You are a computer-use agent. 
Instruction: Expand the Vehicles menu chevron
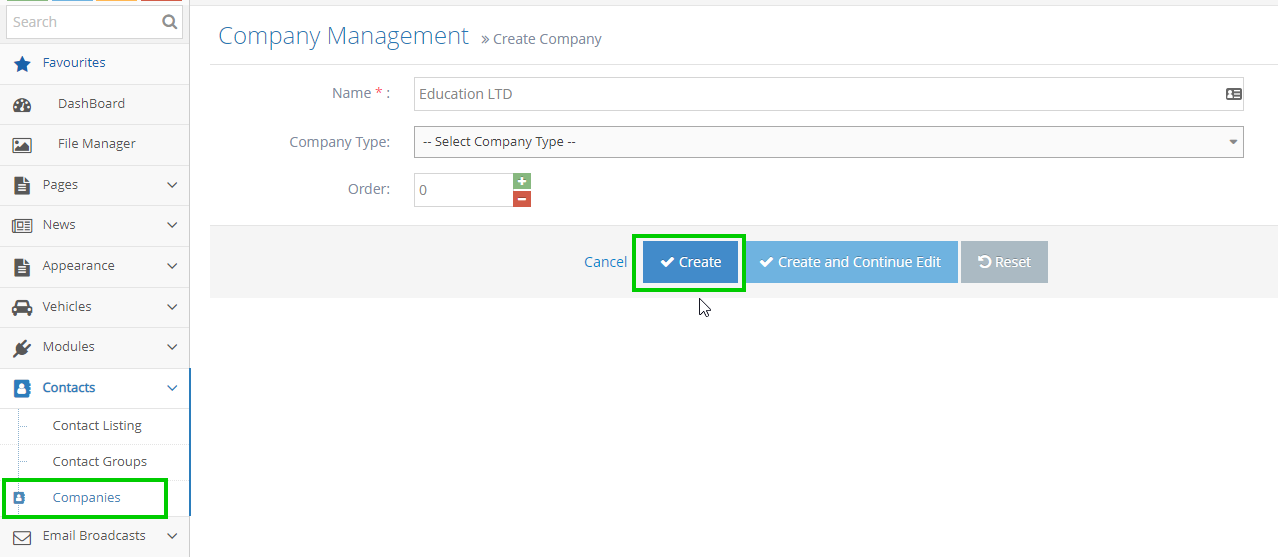point(172,307)
